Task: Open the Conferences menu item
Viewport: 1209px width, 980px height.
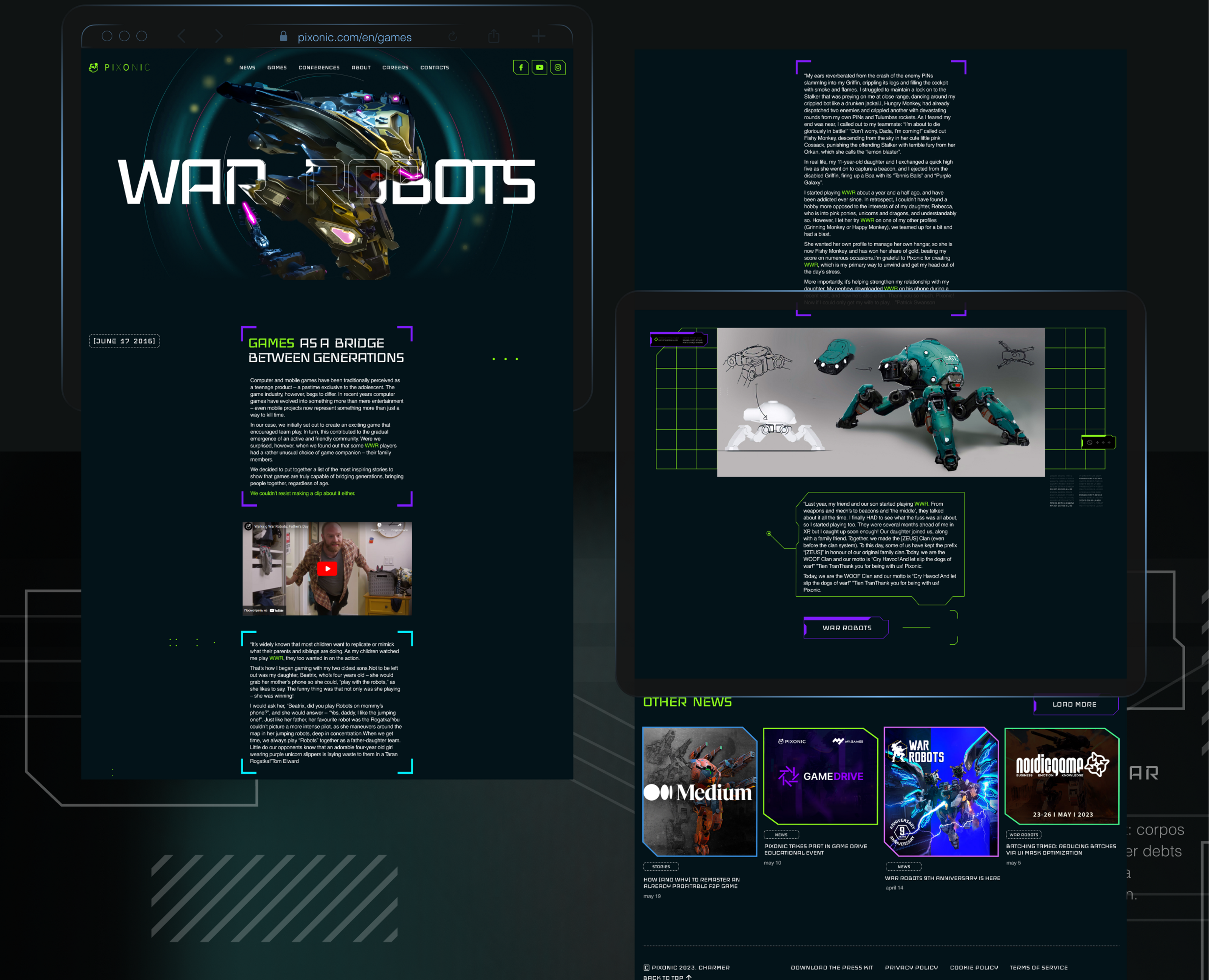Action: click(319, 68)
